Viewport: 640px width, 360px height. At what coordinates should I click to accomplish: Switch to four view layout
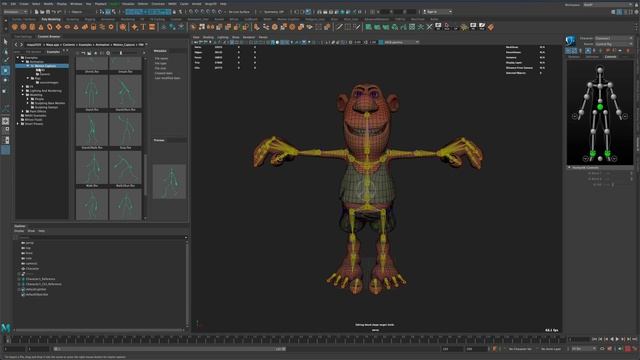(x=6, y=131)
